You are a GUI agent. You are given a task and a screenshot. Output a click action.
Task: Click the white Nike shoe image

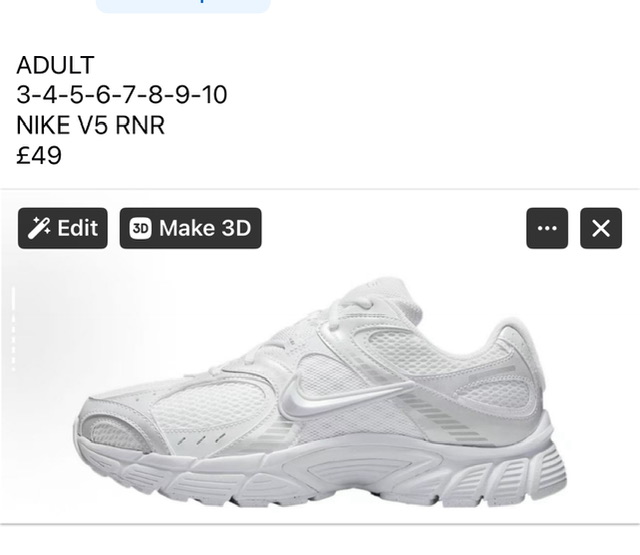(320, 392)
